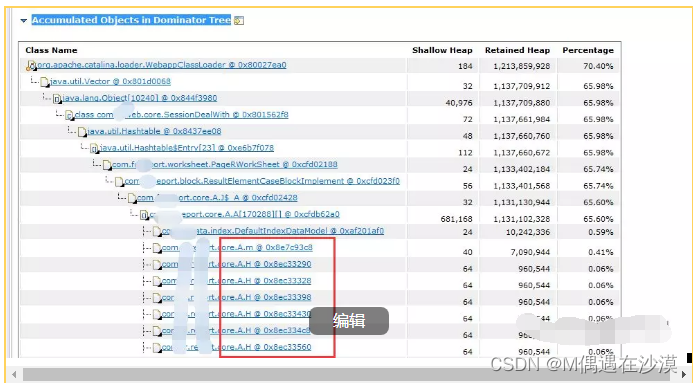Open the core.A.H @ 0x8ec33560 link
This screenshot has width=693, height=383.
(x=236, y=347)
